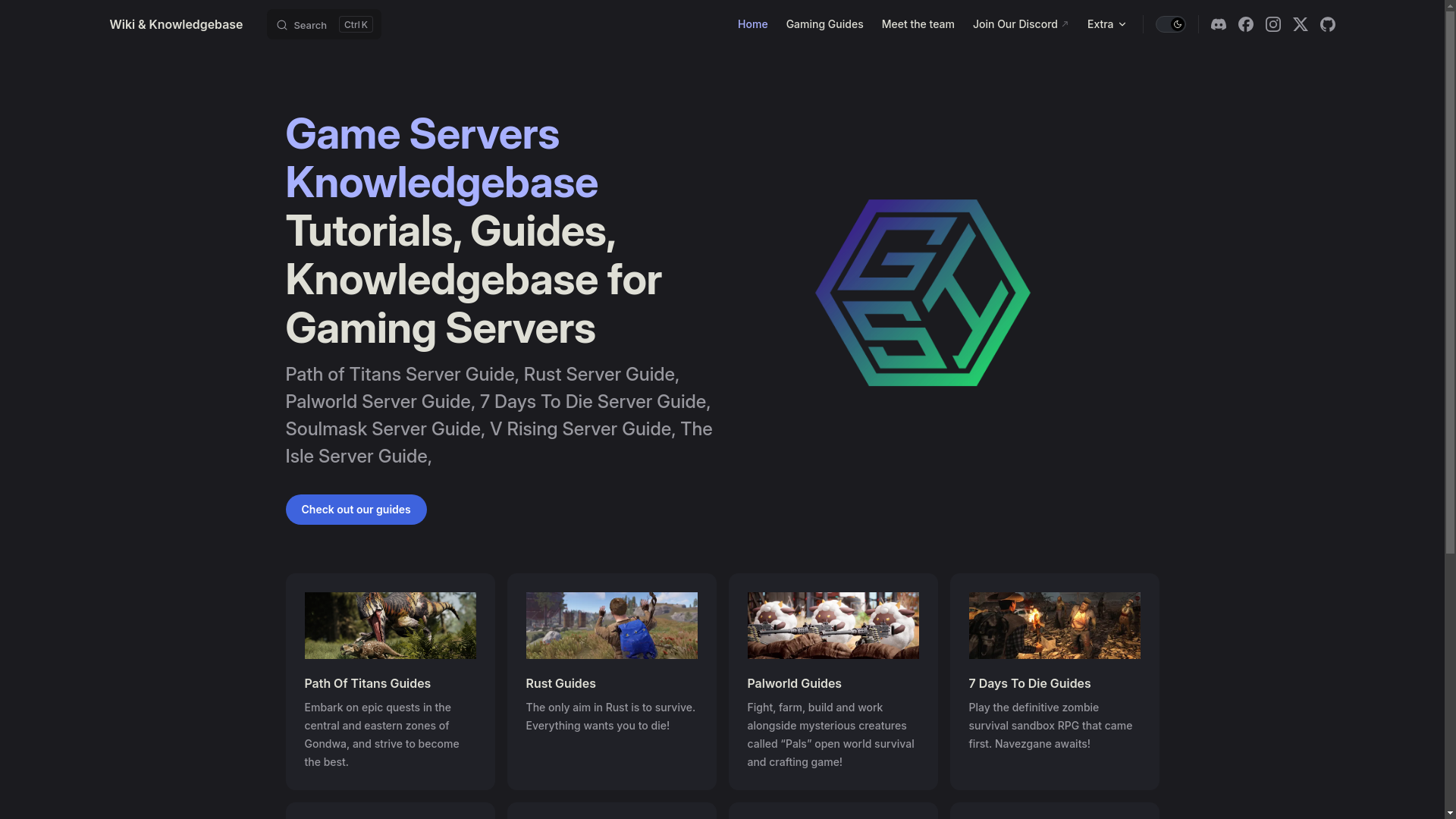Image resolution: width=1456 pixels, height=819 pixels.
Task: Open the Discord icon link
Action: point(1219,24)
